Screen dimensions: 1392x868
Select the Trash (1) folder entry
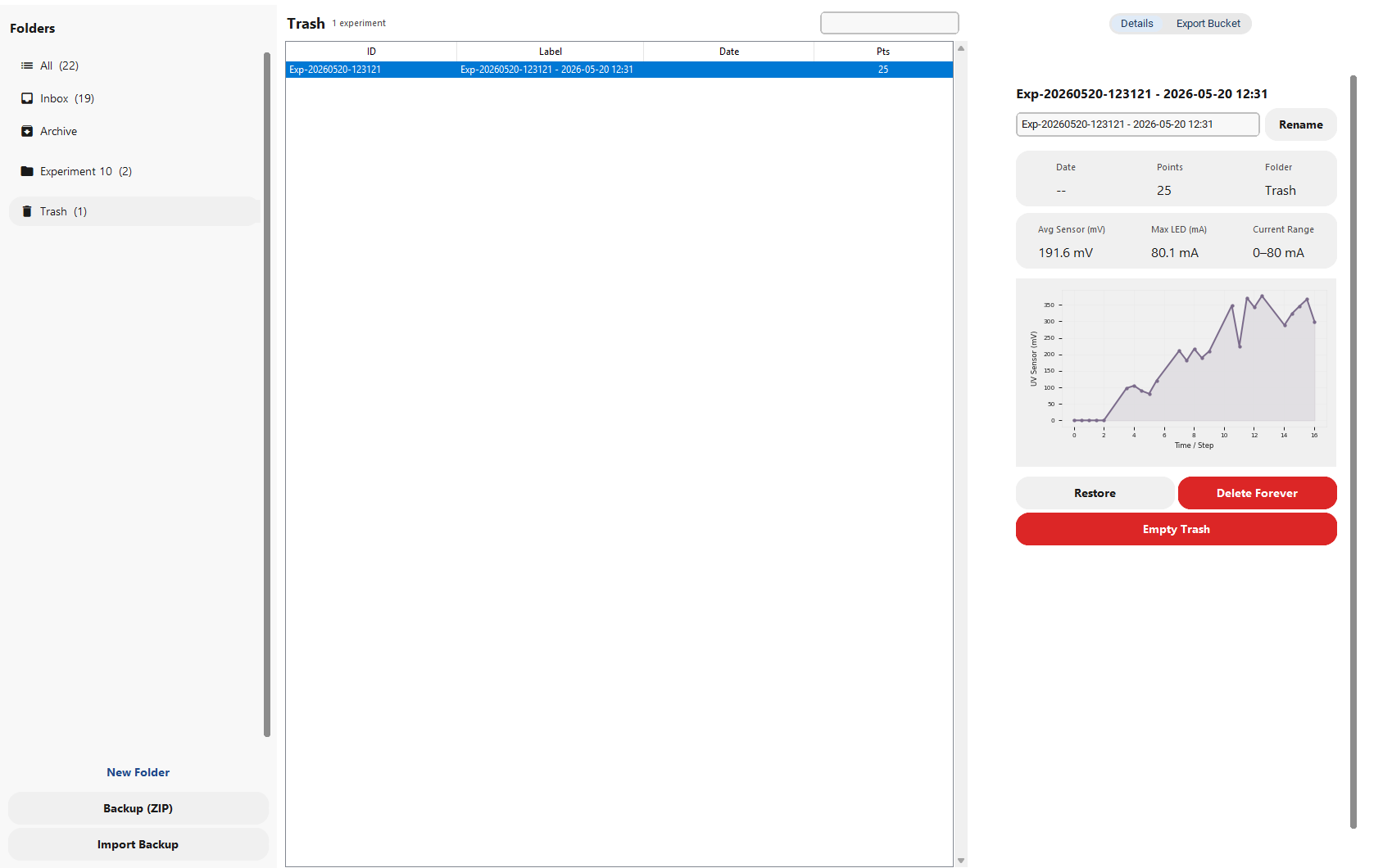click(x=134, y=211)
